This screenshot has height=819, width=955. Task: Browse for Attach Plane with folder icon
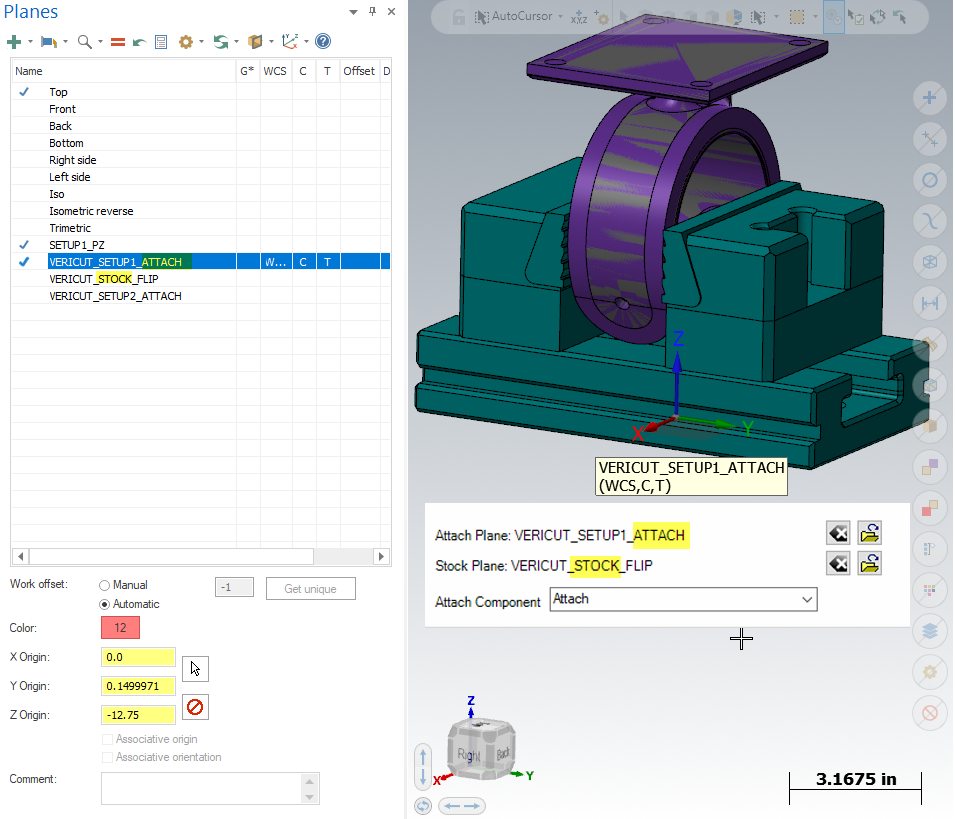pyautogui.click(x=870, y=533)
